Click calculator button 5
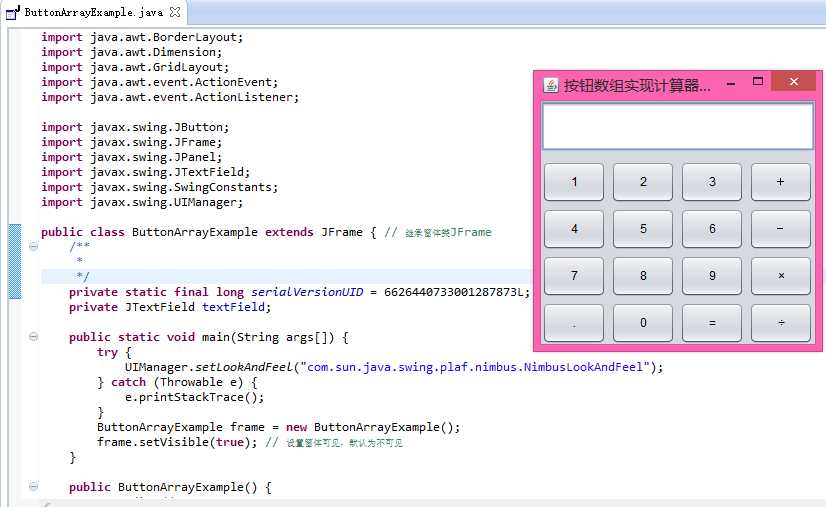826x507 pixels. click(643, 229)
